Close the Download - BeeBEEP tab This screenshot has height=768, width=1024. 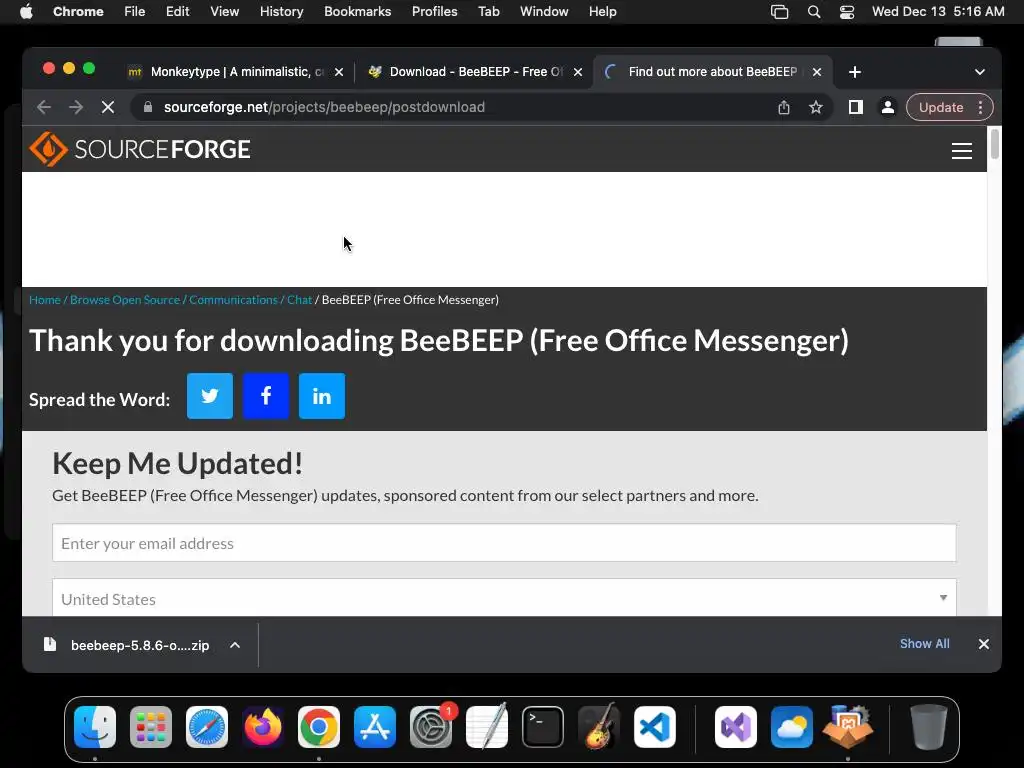tap(578, 72)
